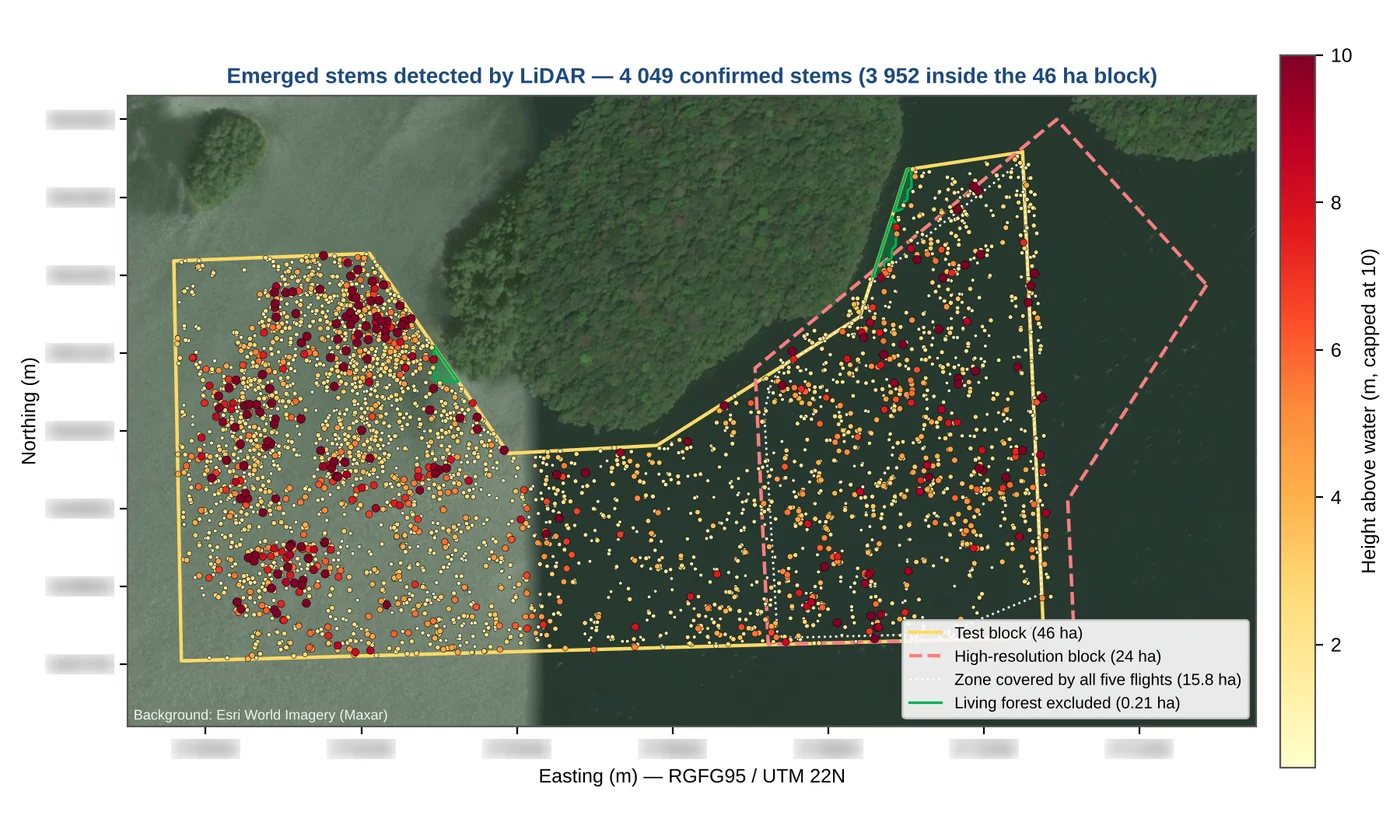Click the Esri World Imagery credit text
The height and width of the screenshot is (840, 1400).
(260, 715)
